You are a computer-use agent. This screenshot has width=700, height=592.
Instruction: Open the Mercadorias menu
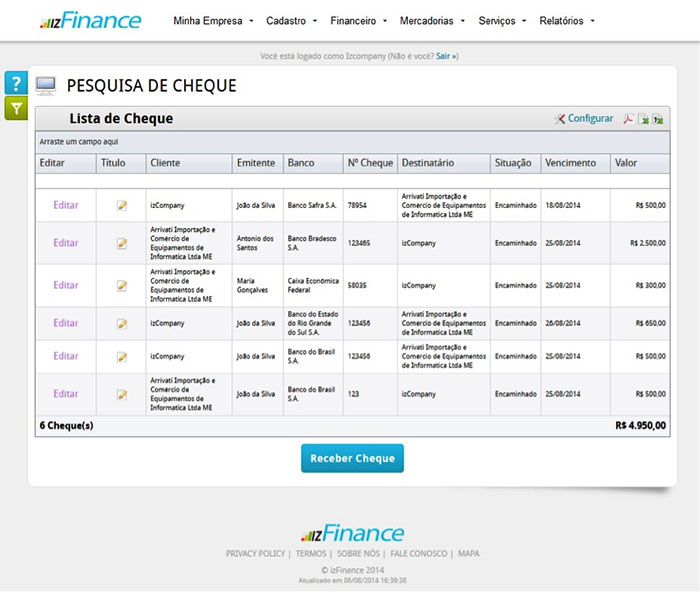(x=432, y=21)
